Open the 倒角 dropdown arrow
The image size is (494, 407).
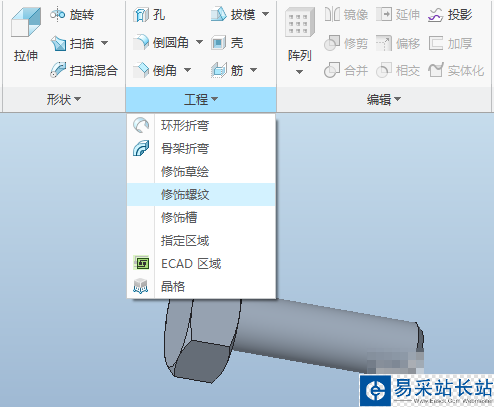point(187,70)
